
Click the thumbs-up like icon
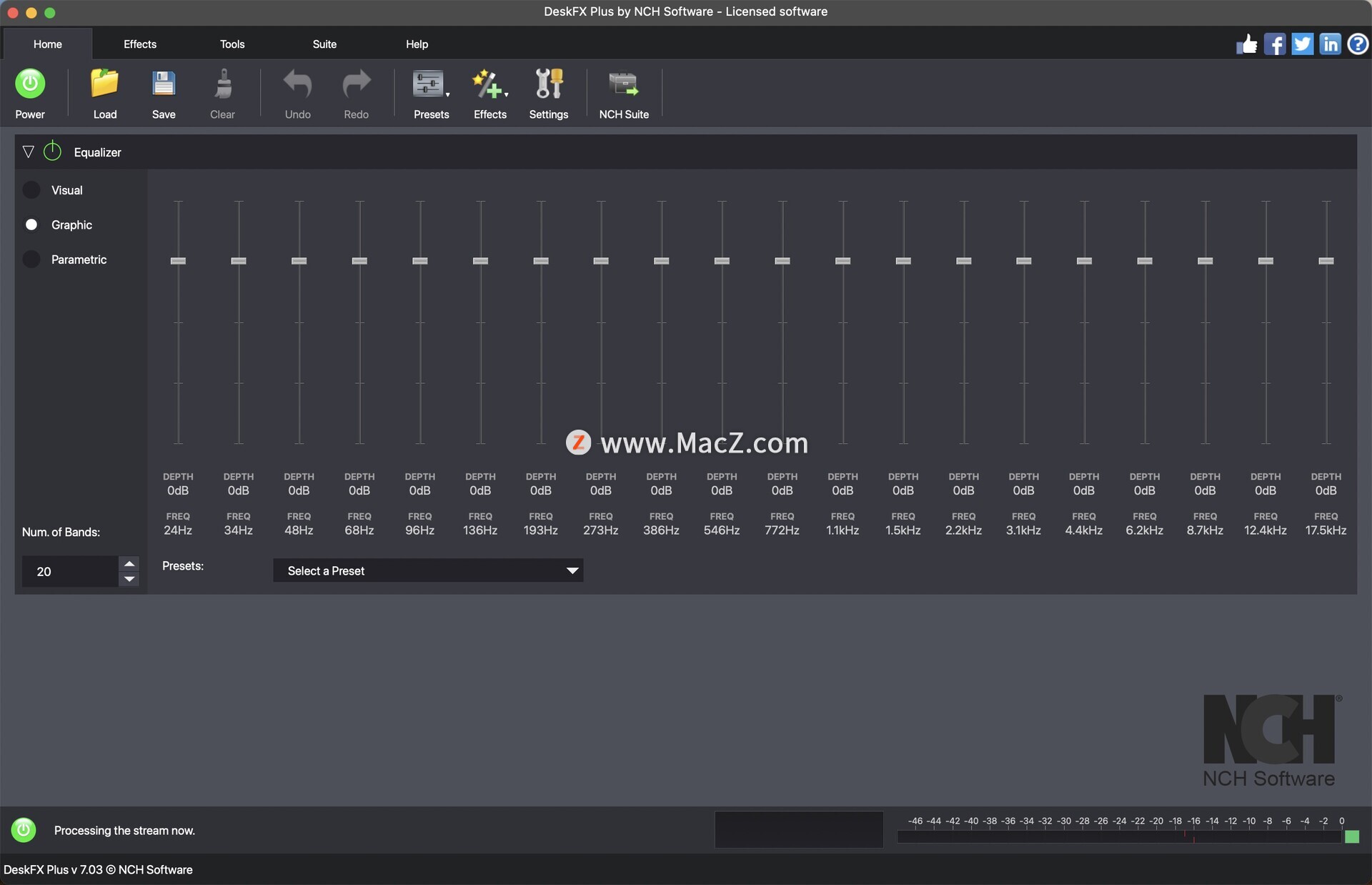(x=1246, y=44)
